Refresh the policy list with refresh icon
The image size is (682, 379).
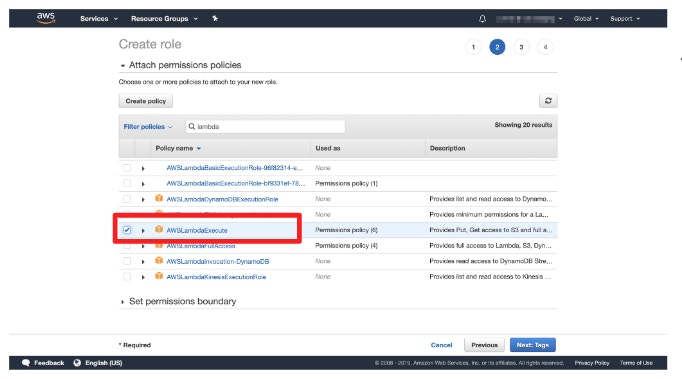click(x=548, y=101)
